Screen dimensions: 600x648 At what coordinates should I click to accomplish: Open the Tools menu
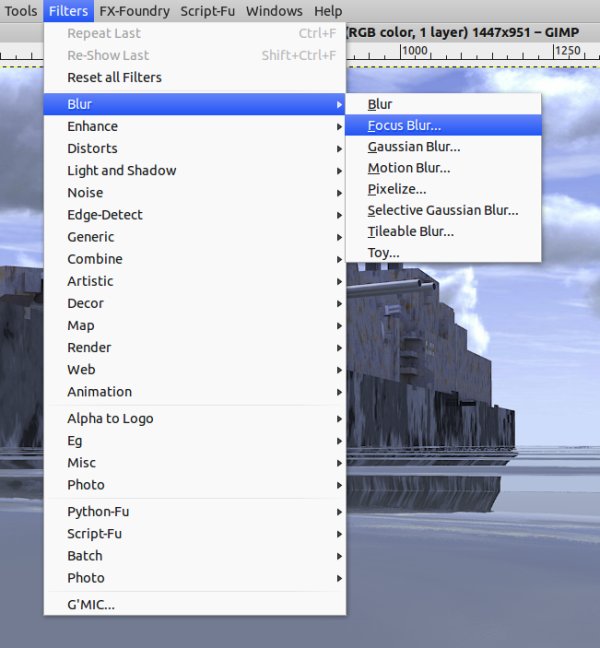pos(21,11)
